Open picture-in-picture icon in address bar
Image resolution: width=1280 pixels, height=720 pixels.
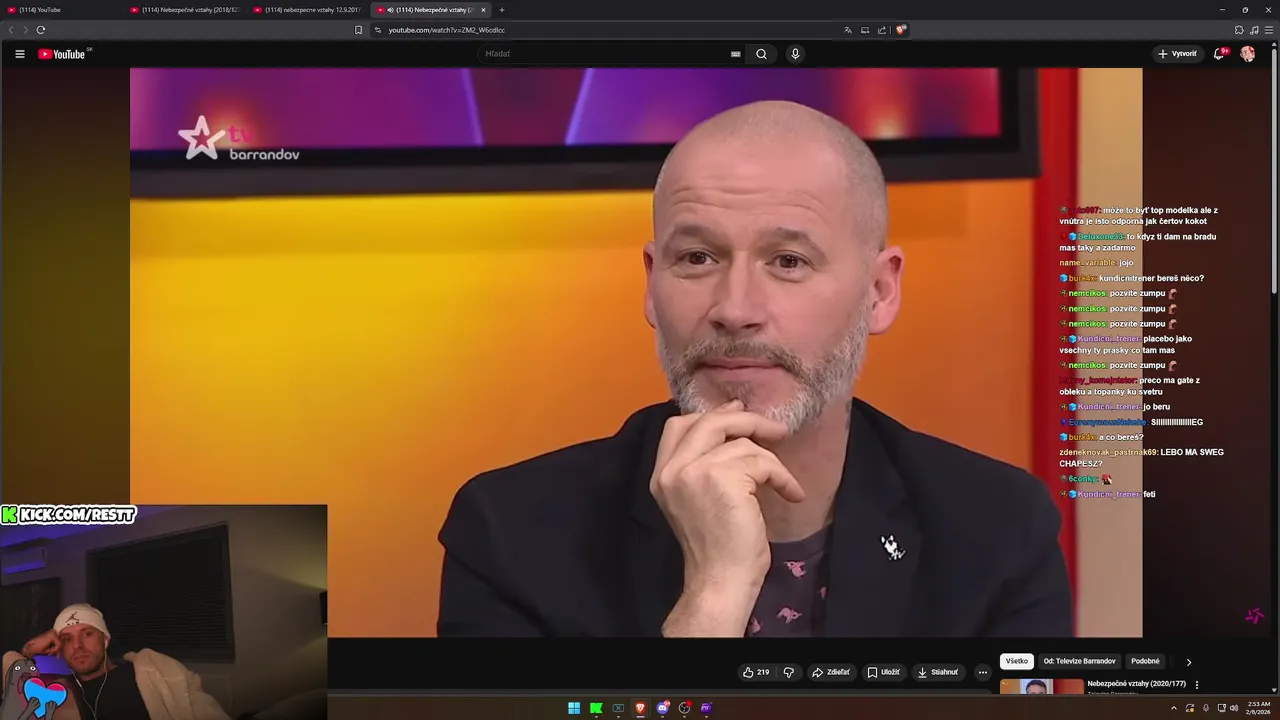point(865,30)
